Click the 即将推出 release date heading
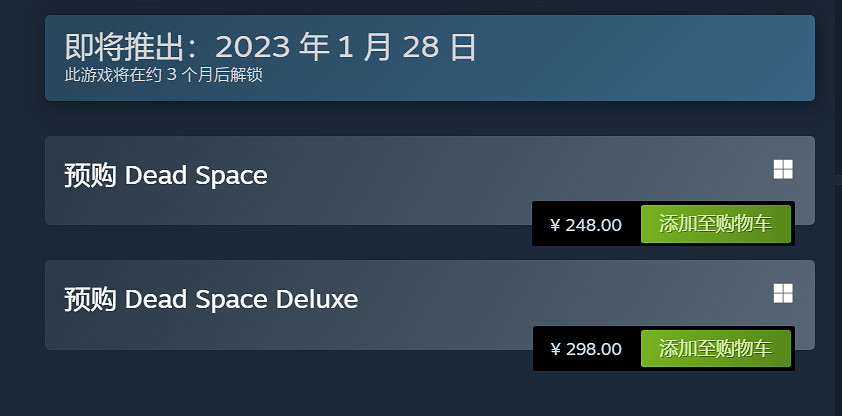The width and height of the screenshot is (842, 416). (x=270, y=47)
